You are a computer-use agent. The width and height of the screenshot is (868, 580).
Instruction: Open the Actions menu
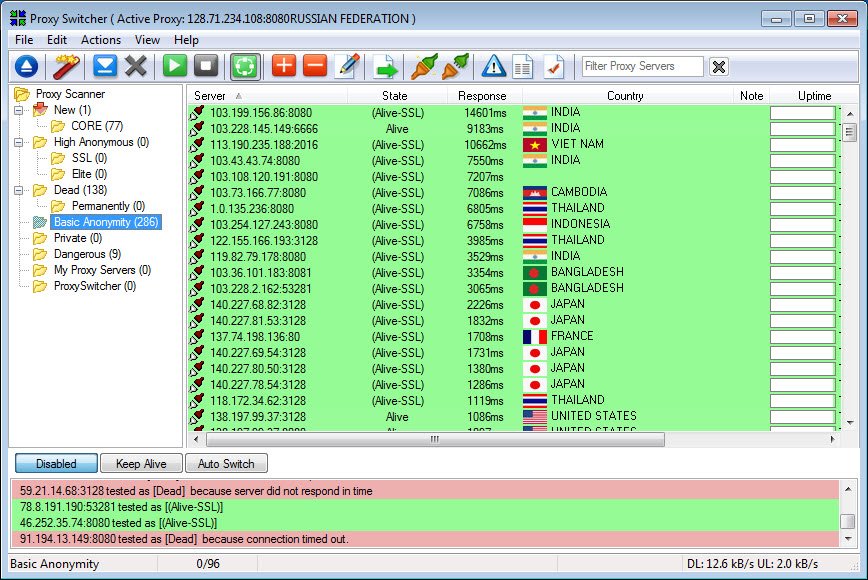tap(101, 40)
